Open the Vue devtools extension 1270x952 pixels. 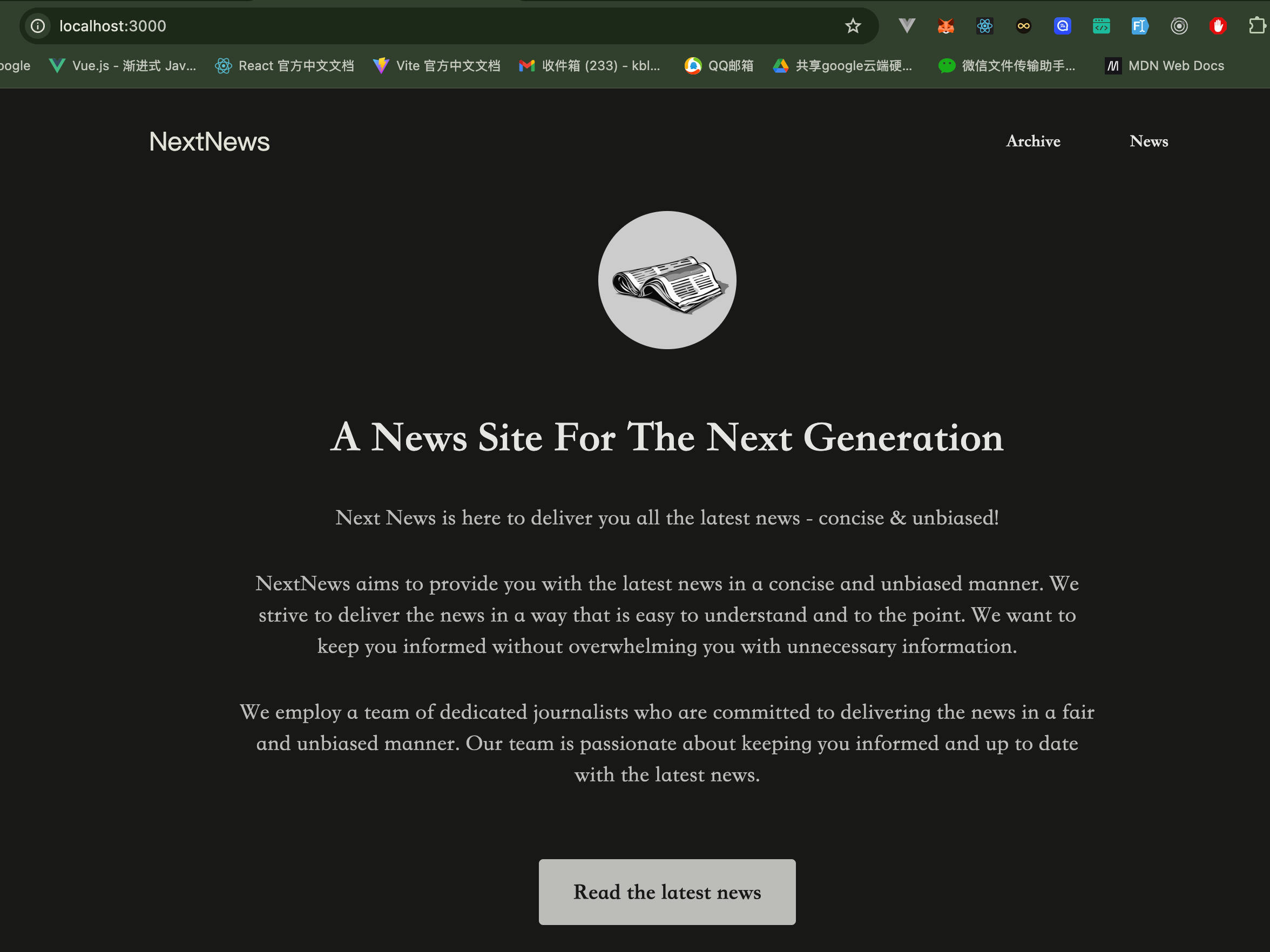click(x=907, y=26)
